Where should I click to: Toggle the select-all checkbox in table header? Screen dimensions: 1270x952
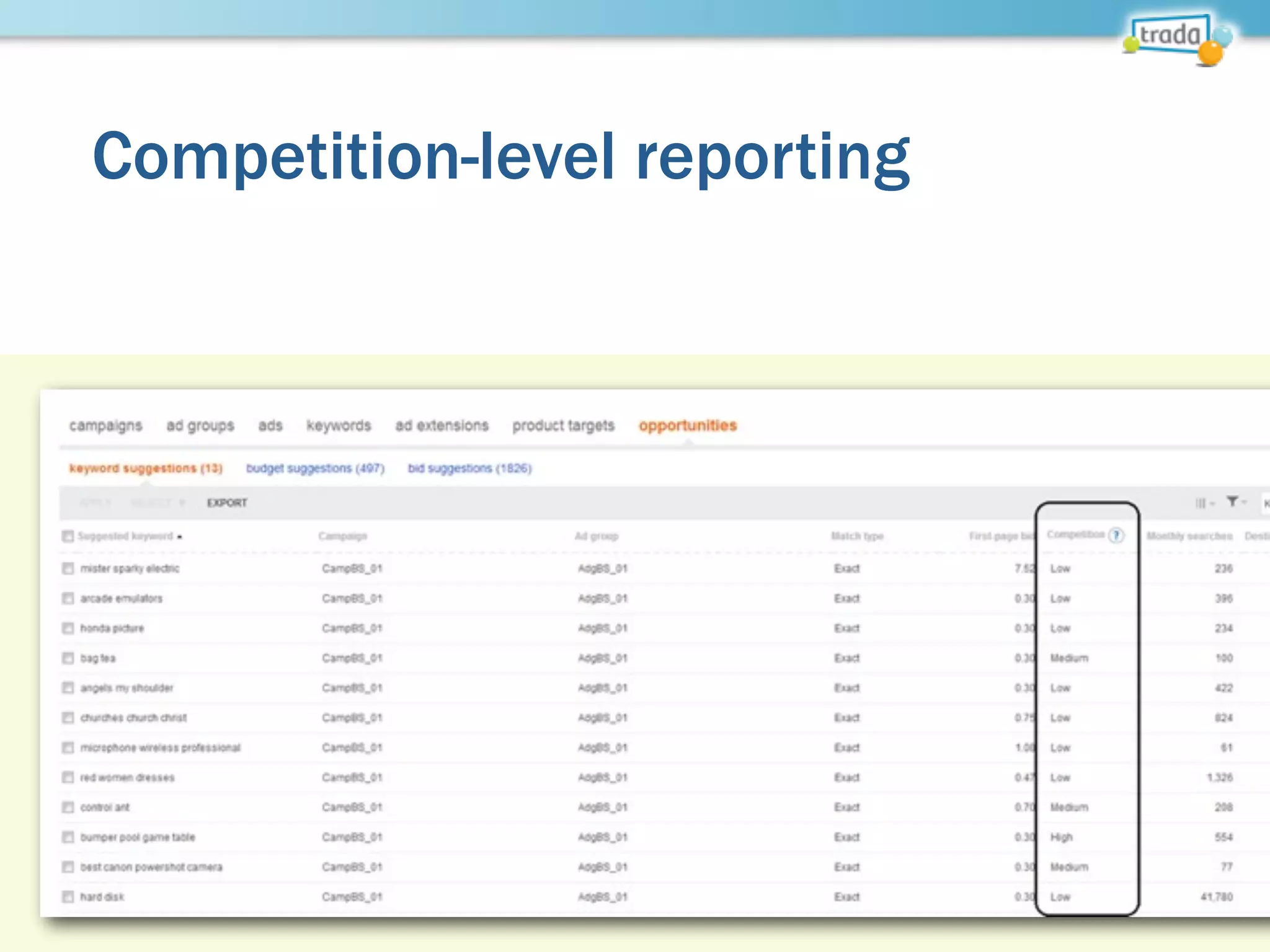[68, 536]
